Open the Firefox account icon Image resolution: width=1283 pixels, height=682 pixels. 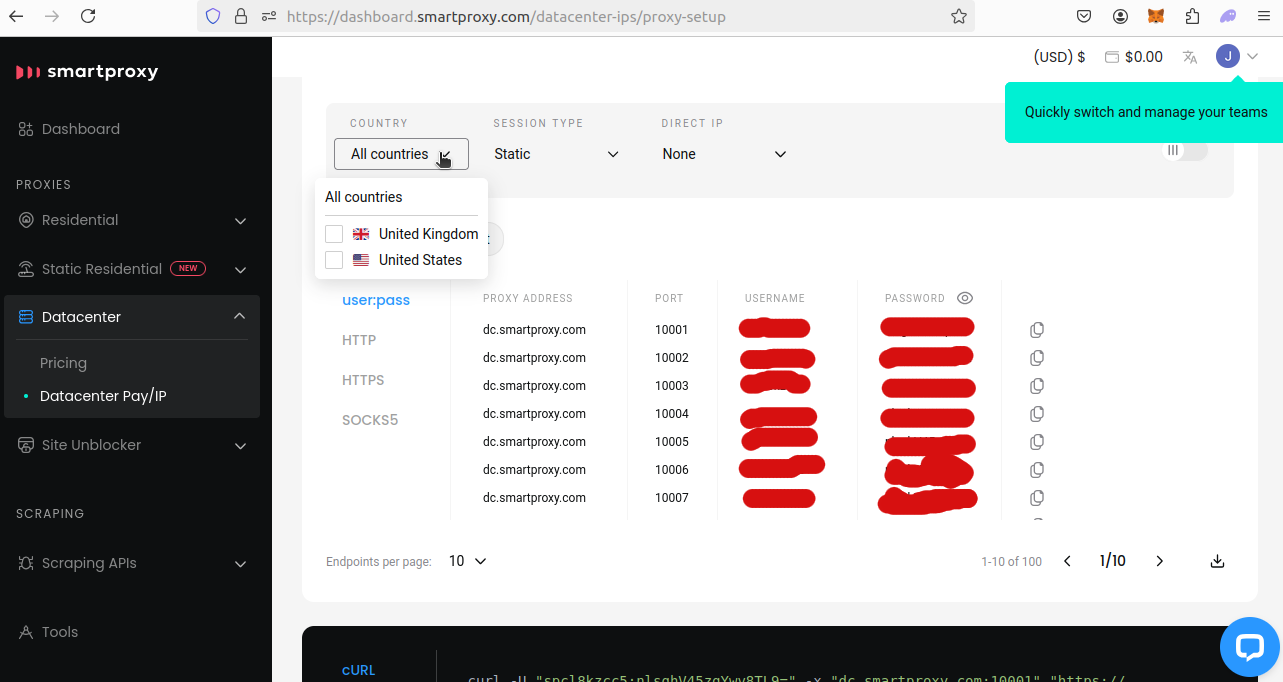1120,16
